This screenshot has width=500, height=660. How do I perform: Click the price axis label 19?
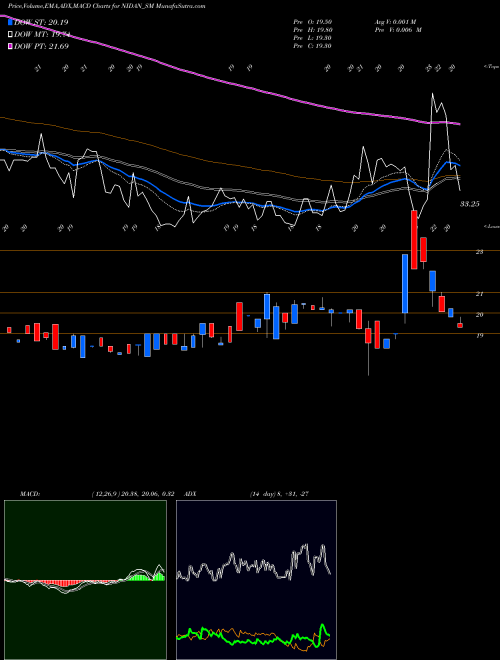coord(479,335)
